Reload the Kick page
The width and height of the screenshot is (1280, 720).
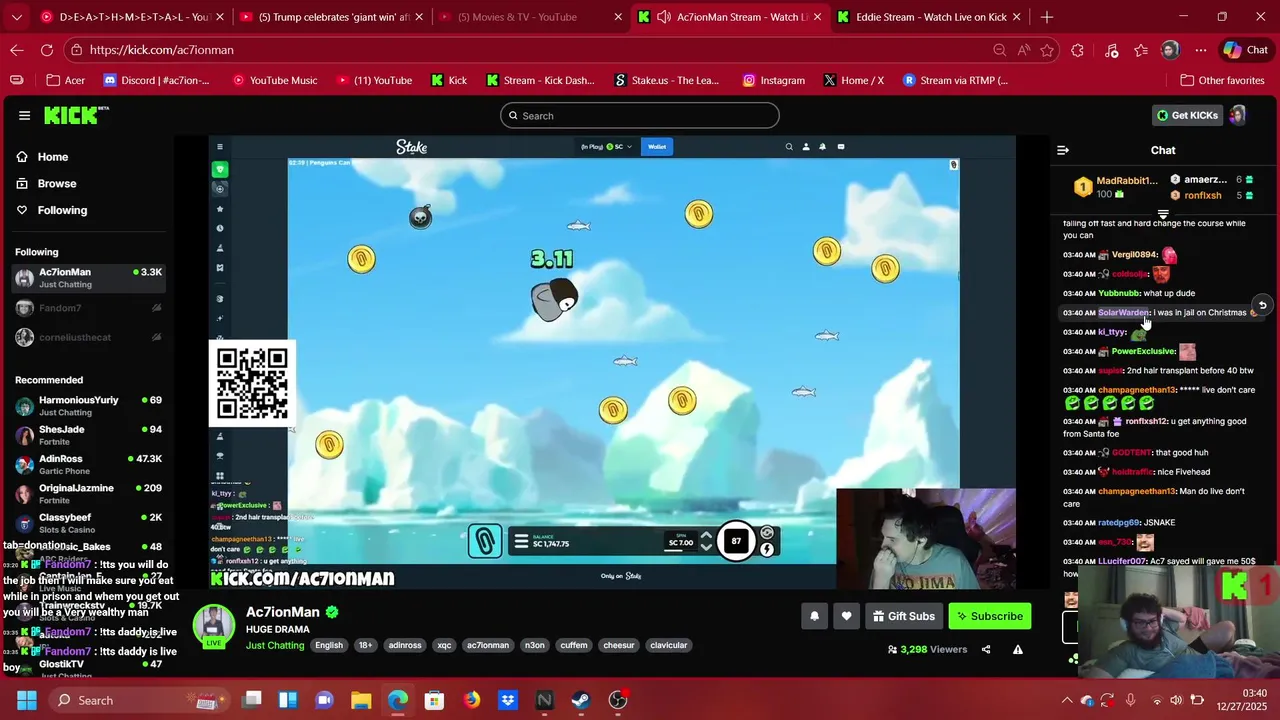[47, 50]
